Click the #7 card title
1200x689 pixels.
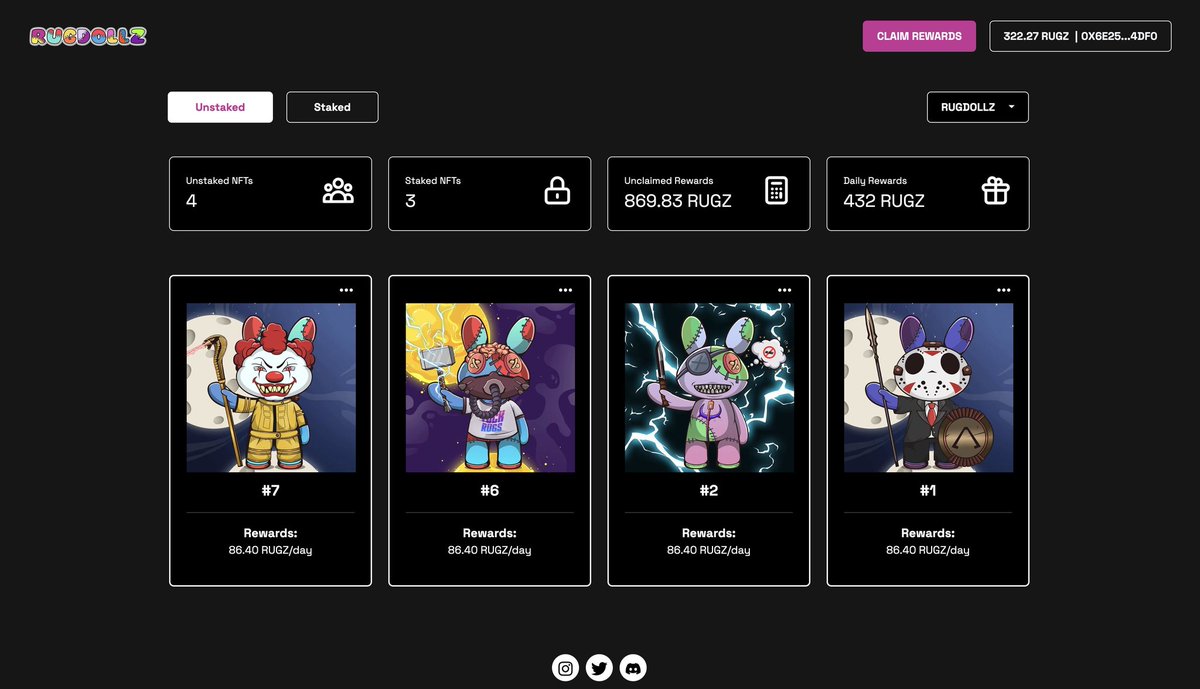click(x=271, y=491)
